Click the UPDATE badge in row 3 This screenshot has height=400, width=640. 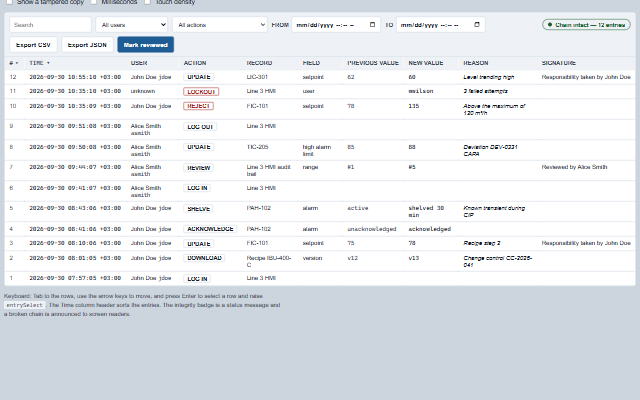[198, 244]
